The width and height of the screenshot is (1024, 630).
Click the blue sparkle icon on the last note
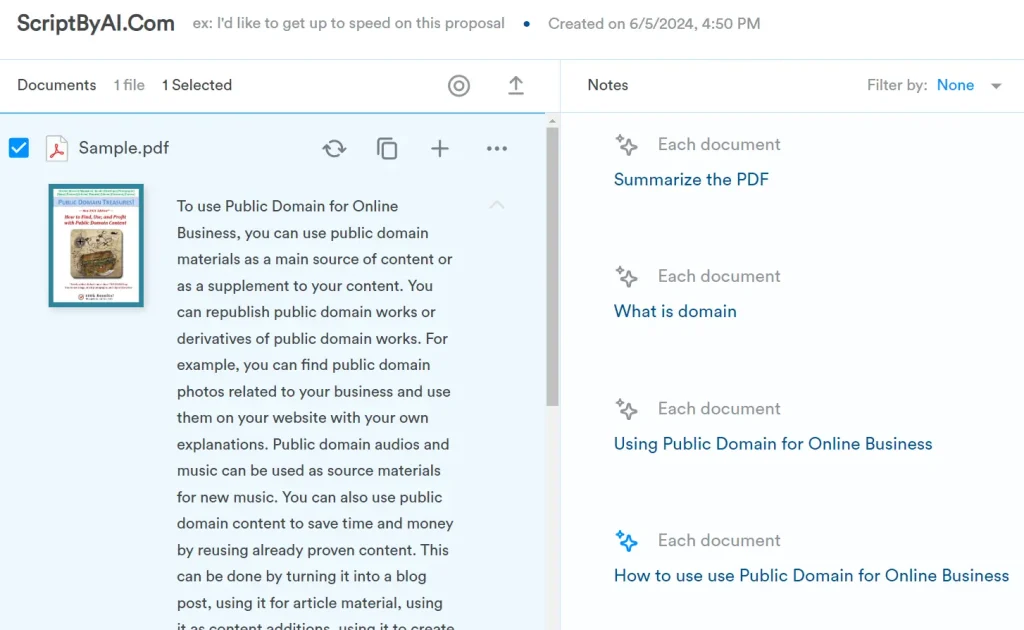pos(626,540)
